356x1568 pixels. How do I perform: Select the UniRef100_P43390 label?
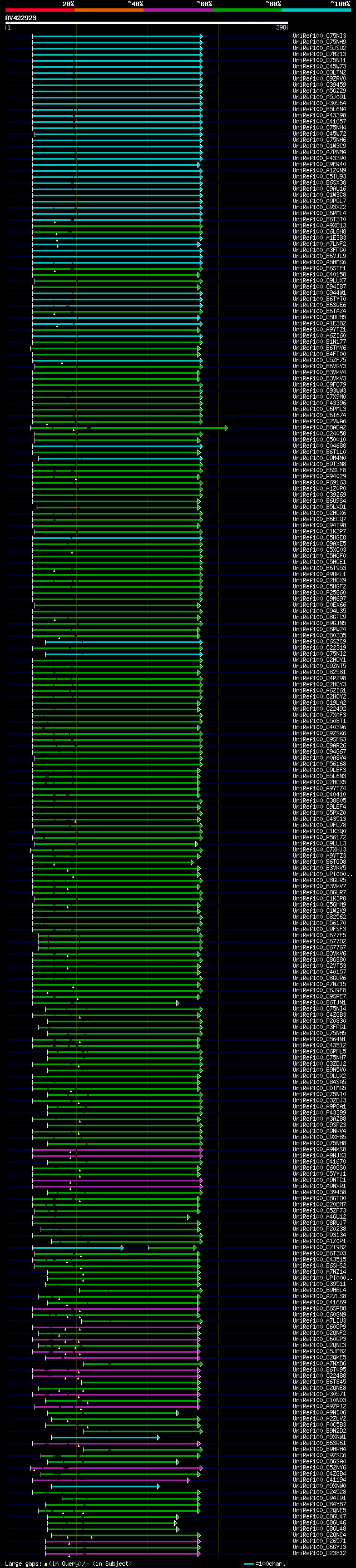pos(319,159)
